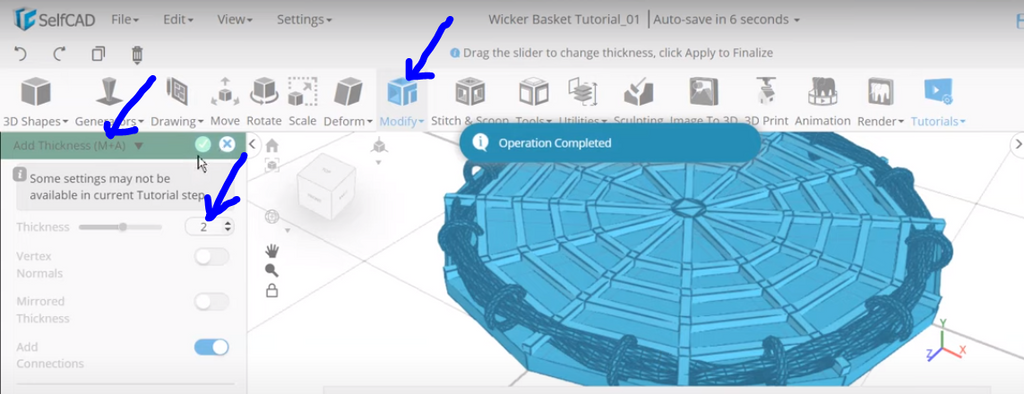Open the Modify tool

pyautogui.click(x=402, y=101)
